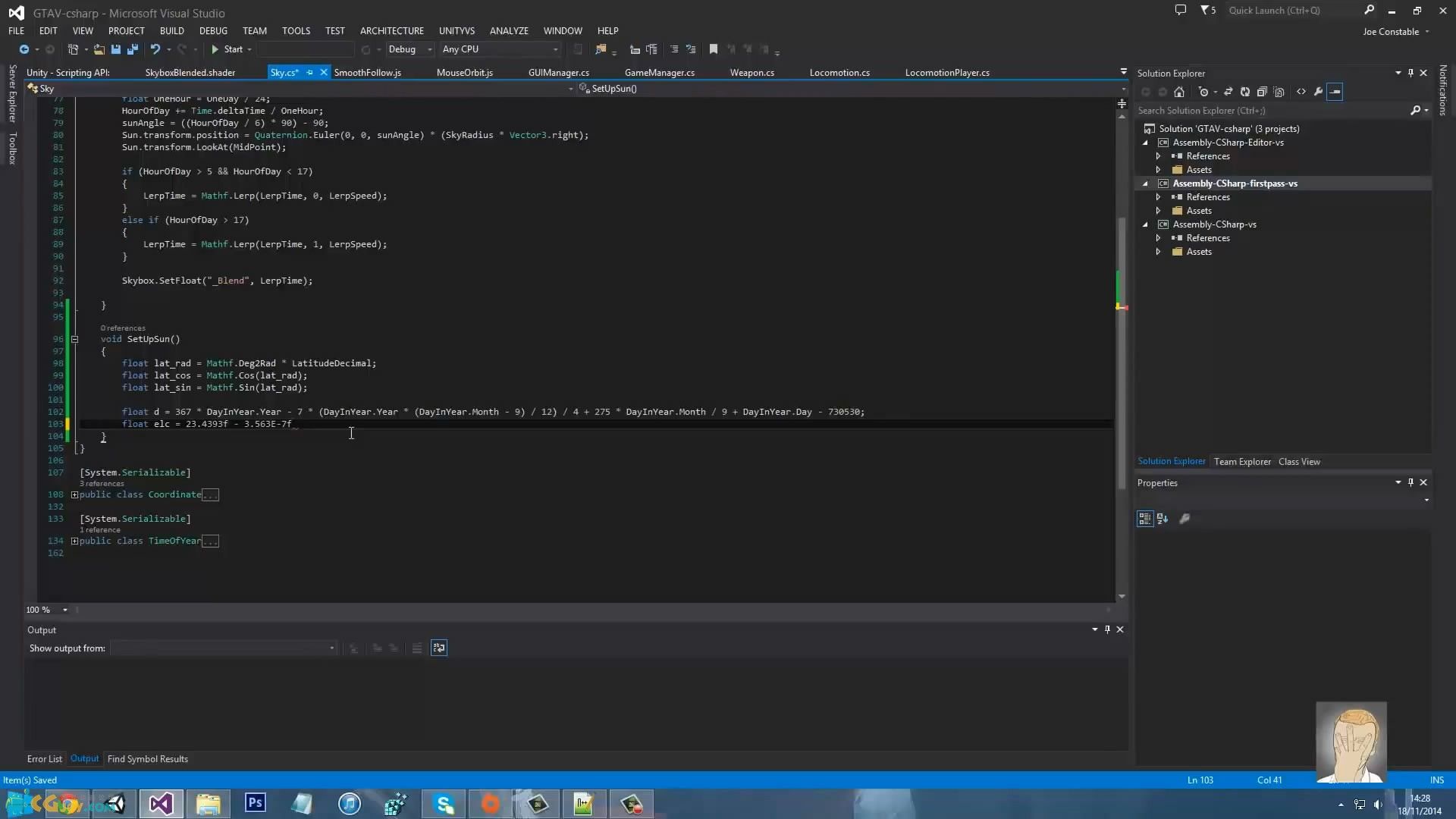Open the 100 % zoom level dropdown

64,610
